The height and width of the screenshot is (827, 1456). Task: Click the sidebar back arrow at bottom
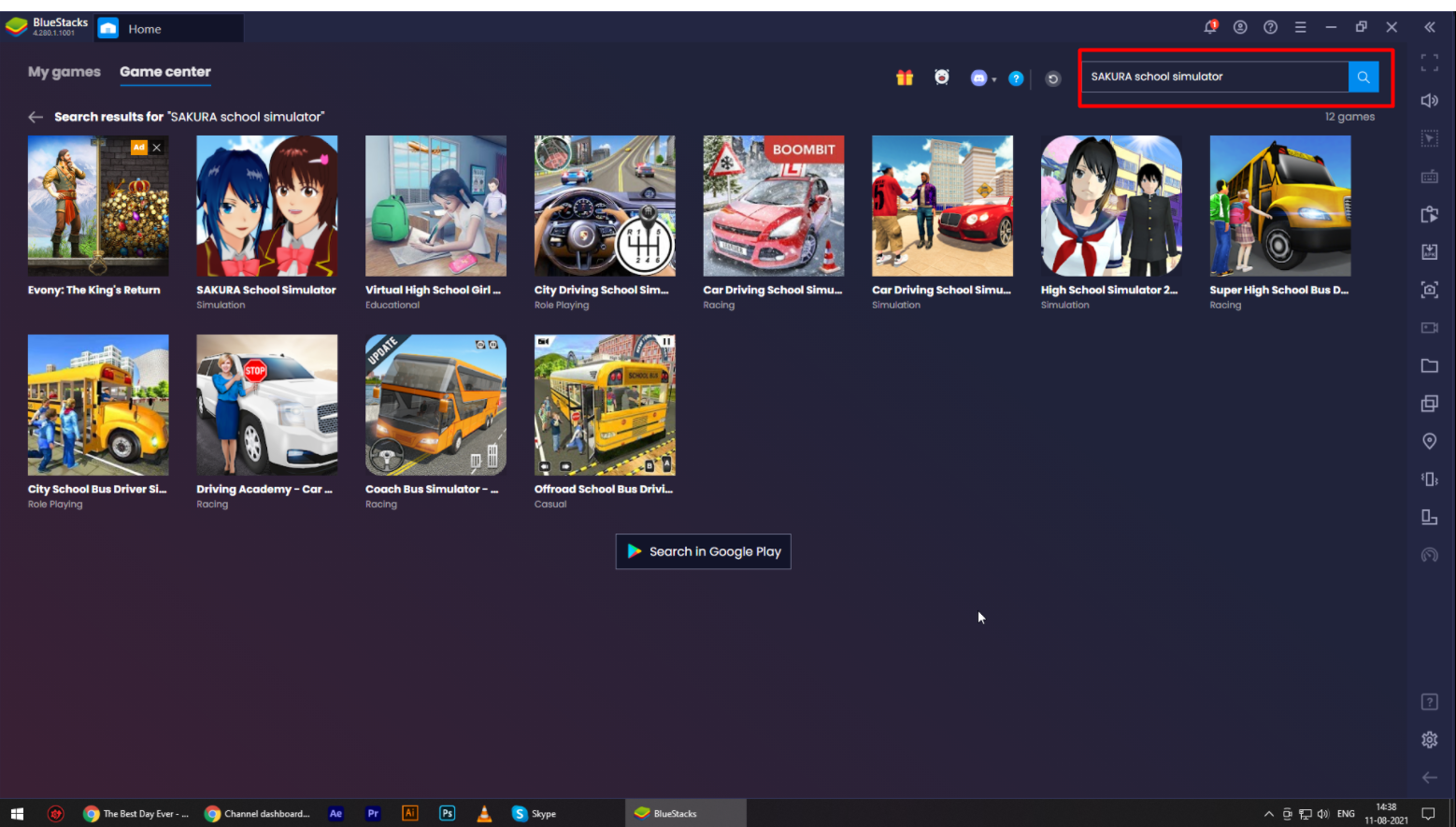[1429, 777]
